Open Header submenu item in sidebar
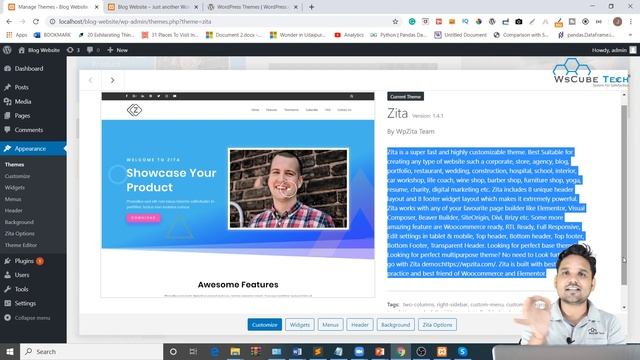This screenshot has width=640, height=360. click(13, 211)
